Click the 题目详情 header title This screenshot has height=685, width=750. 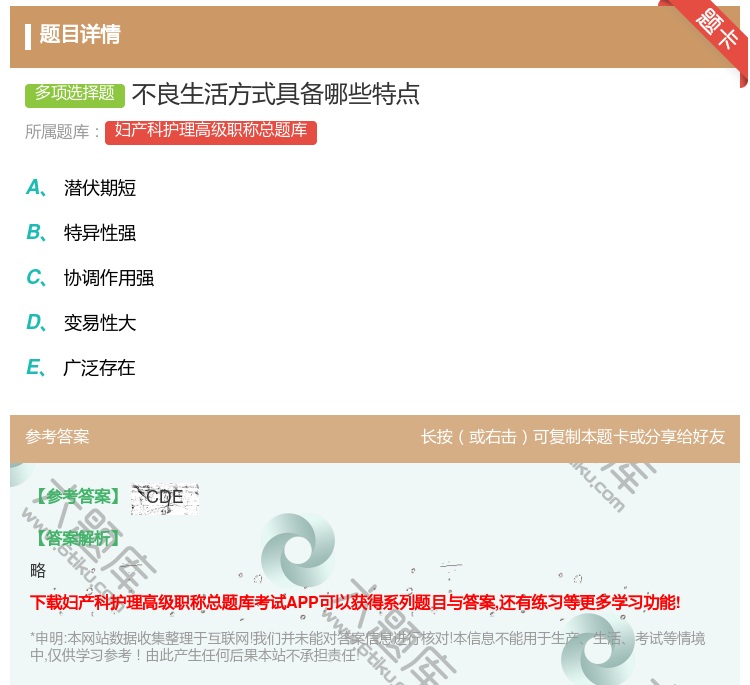tap(80, 34)
